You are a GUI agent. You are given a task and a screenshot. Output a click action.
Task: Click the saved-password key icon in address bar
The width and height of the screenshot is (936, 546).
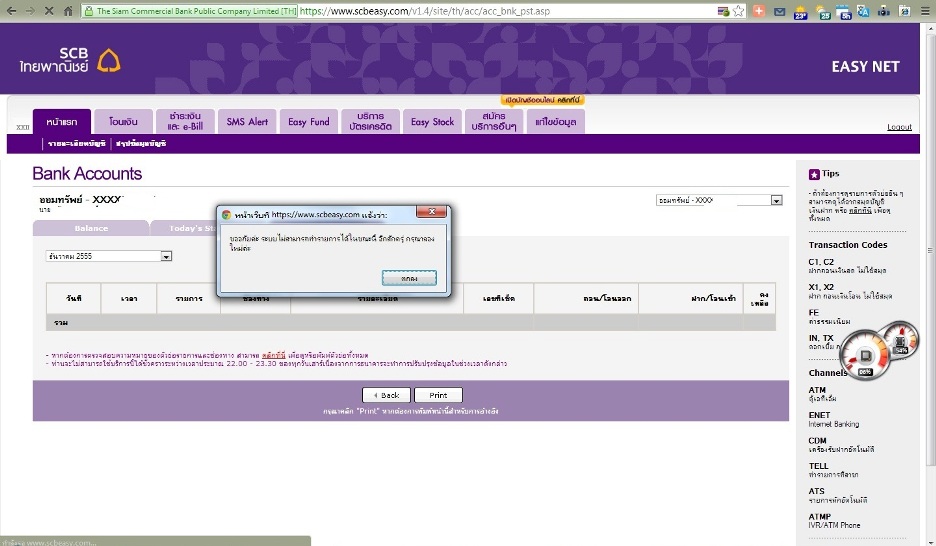pyautogui.click(x=723, y=11)
